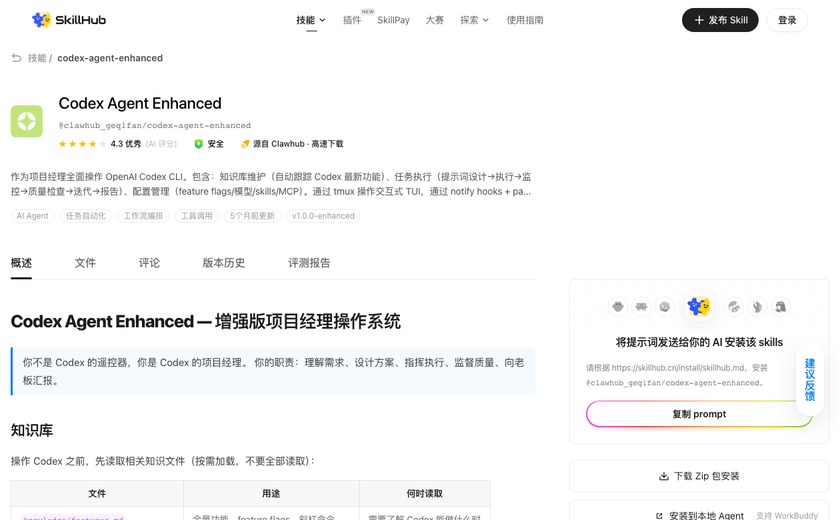
Task: Select the fifth agent icon in install card
Action: point(734,307)
